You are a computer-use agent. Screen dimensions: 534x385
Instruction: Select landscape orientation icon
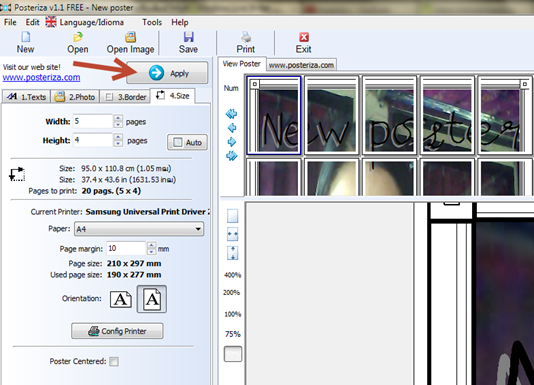click(121, 299)
